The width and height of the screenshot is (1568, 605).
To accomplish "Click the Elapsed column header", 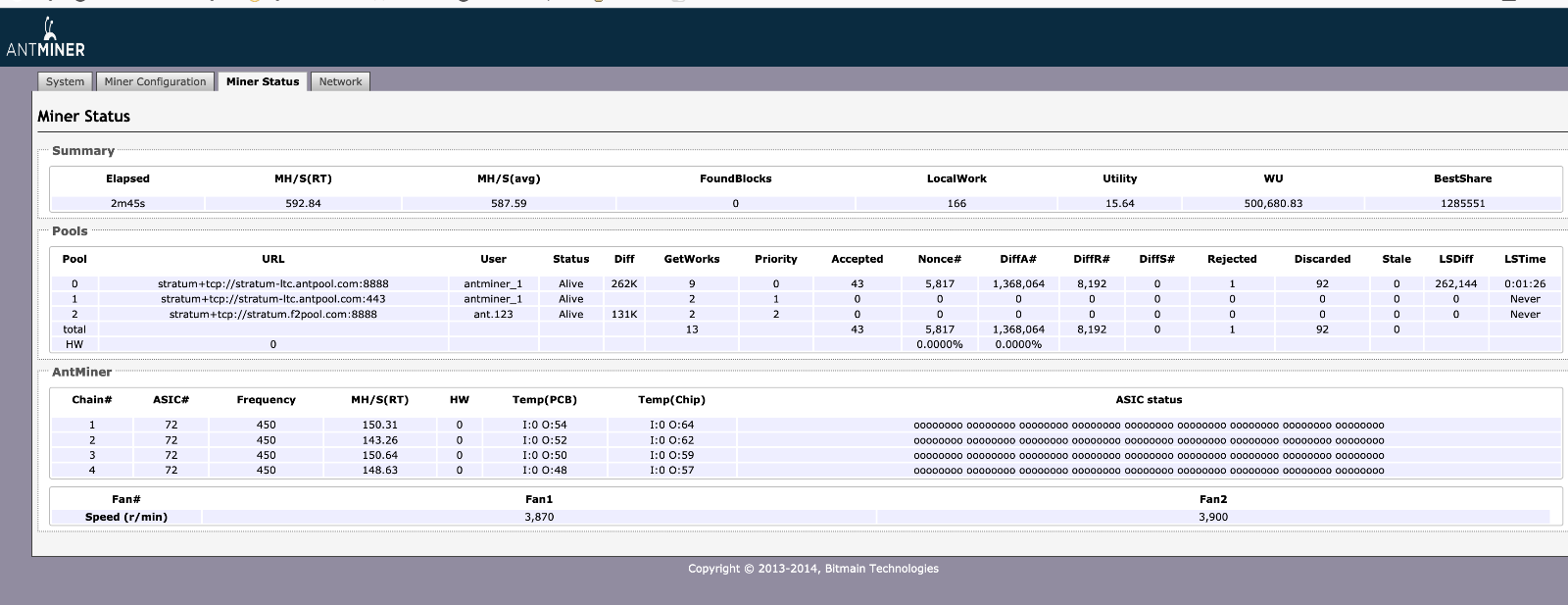I will pos(127,178).
